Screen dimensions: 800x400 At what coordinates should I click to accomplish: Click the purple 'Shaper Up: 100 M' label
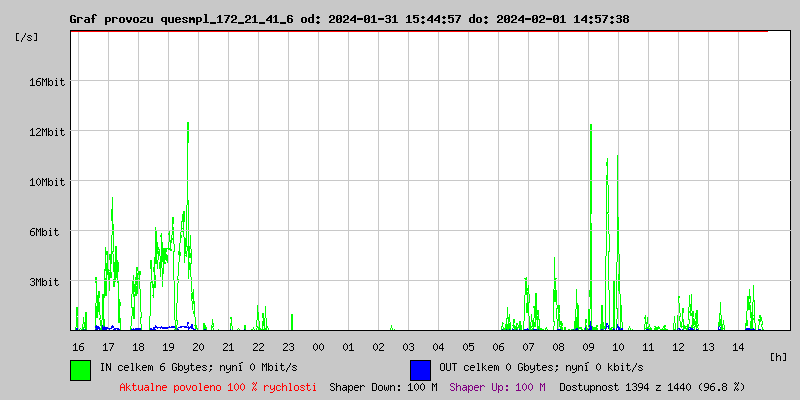point(497,387)
